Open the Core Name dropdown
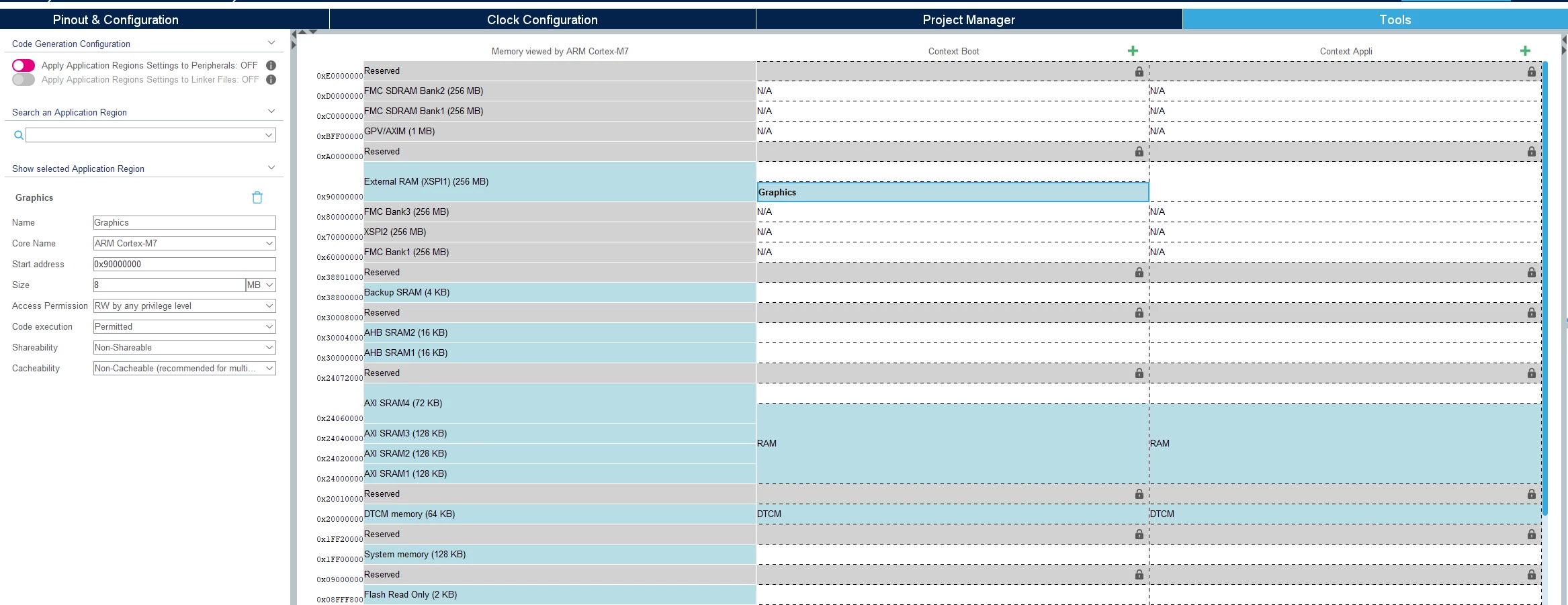This screenshot has width=1568, height=605. click(x=185, y=243)
